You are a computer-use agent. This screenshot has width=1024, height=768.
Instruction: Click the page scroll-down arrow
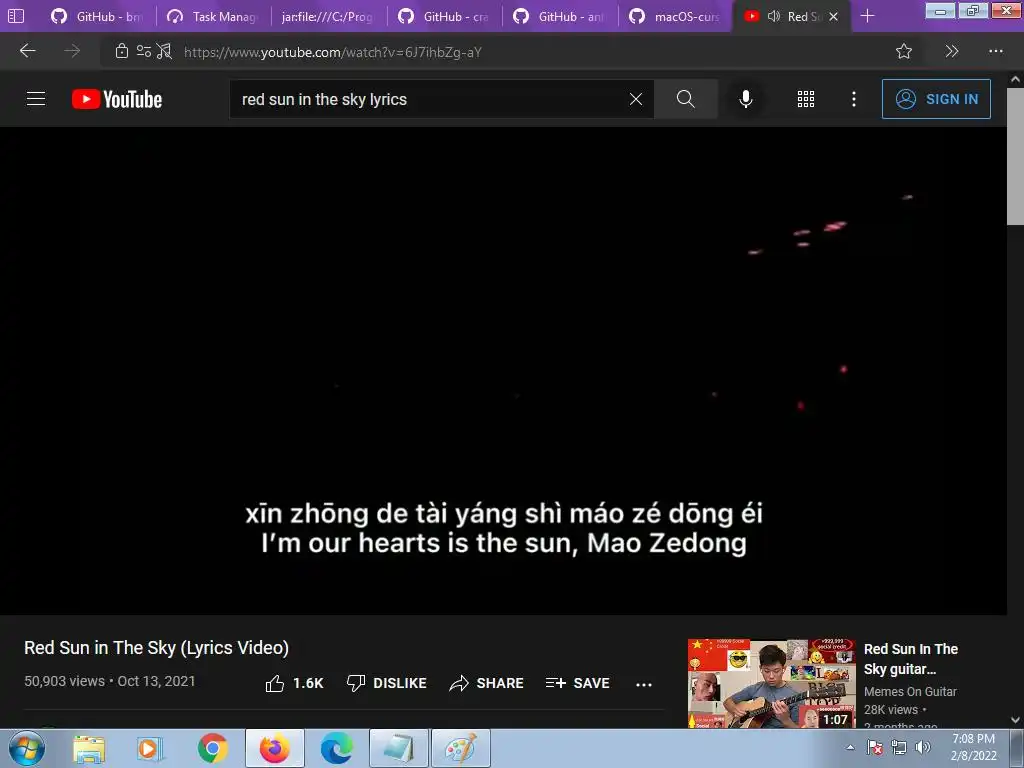coord(1015,720)
